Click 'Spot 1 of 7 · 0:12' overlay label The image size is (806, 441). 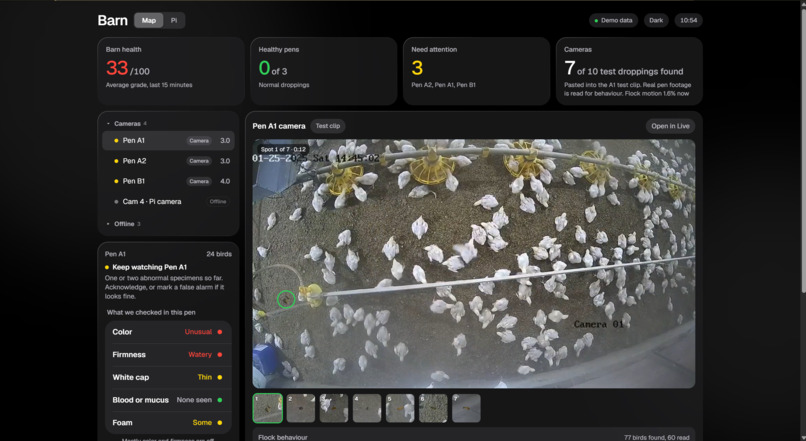(x=283, y=149)
